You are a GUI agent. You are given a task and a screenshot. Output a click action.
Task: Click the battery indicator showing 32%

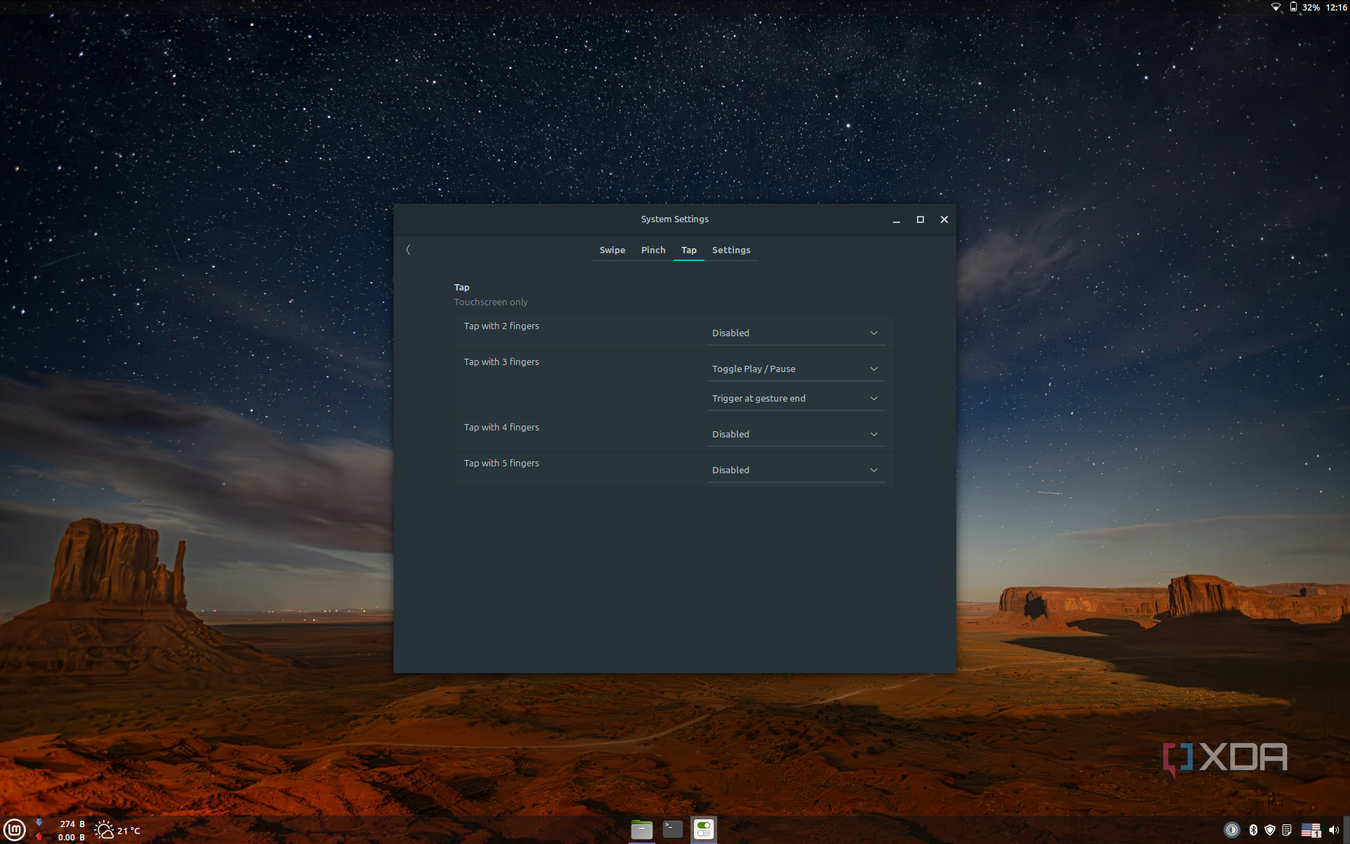(1305, 7)
